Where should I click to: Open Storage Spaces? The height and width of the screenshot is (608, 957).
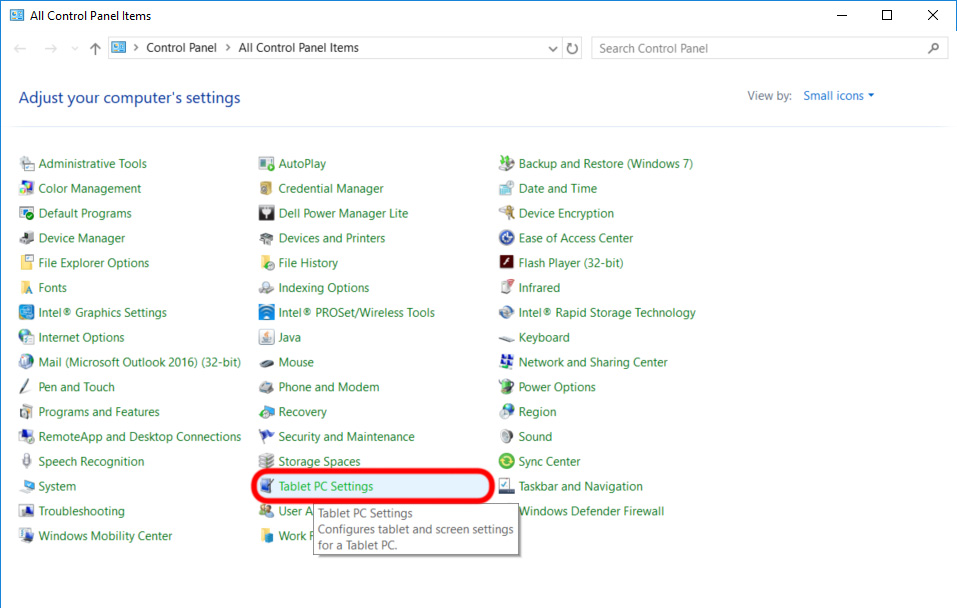pyautogui.click(x=318, y=461)
